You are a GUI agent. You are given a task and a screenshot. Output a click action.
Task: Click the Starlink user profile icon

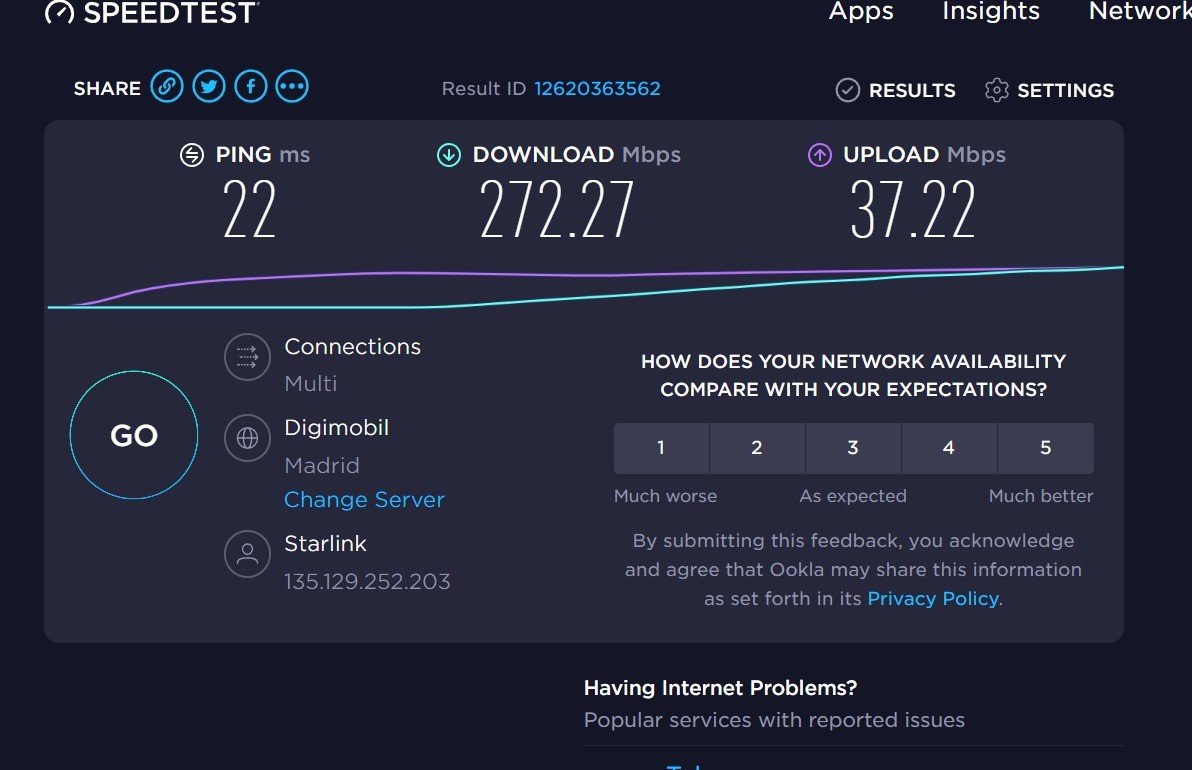pyautogui.click(x=247, y=553)
